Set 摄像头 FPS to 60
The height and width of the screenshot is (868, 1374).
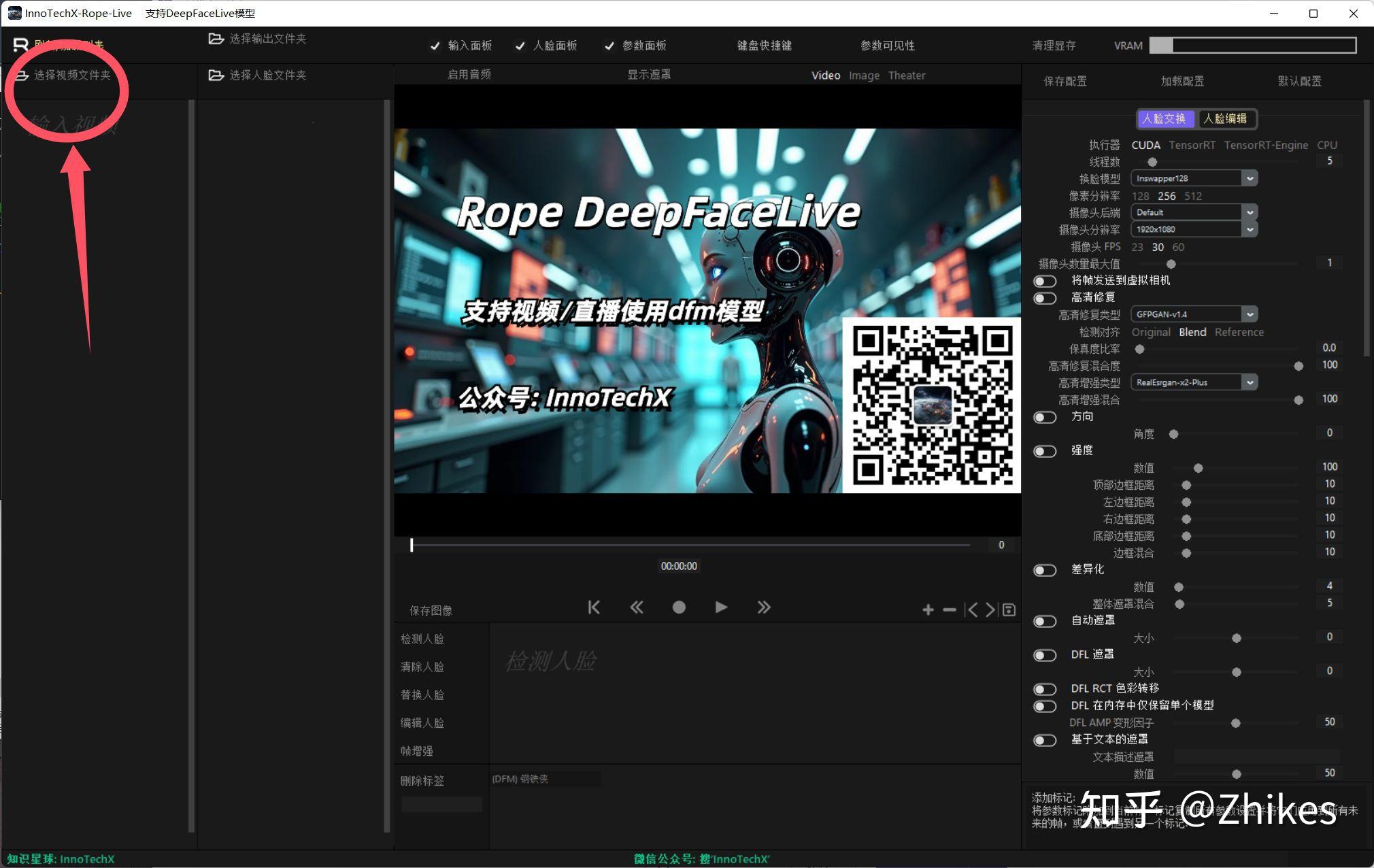pyautogui.click(x=1178, y=247)
